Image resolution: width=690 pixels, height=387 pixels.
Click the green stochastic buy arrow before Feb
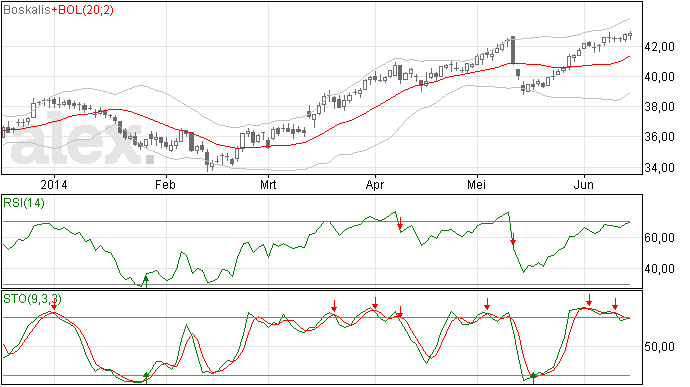(x=147, y=377)
